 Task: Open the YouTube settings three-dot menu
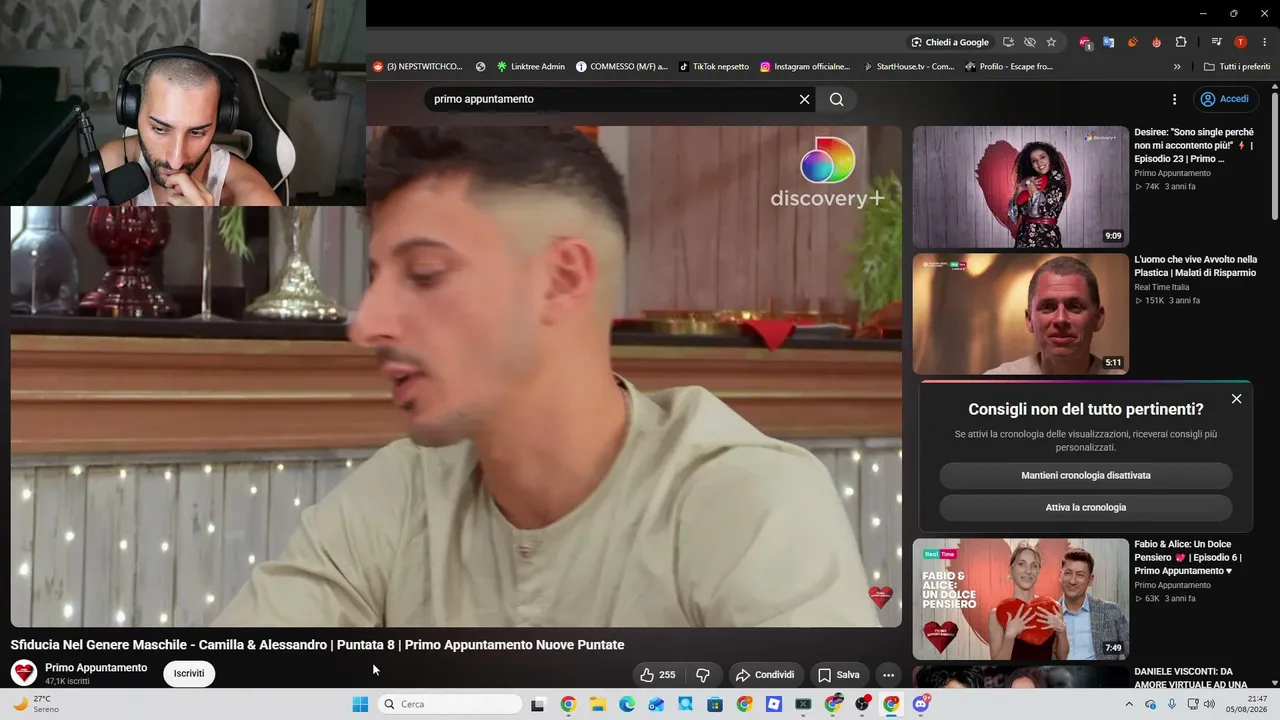coord(1174,99)
